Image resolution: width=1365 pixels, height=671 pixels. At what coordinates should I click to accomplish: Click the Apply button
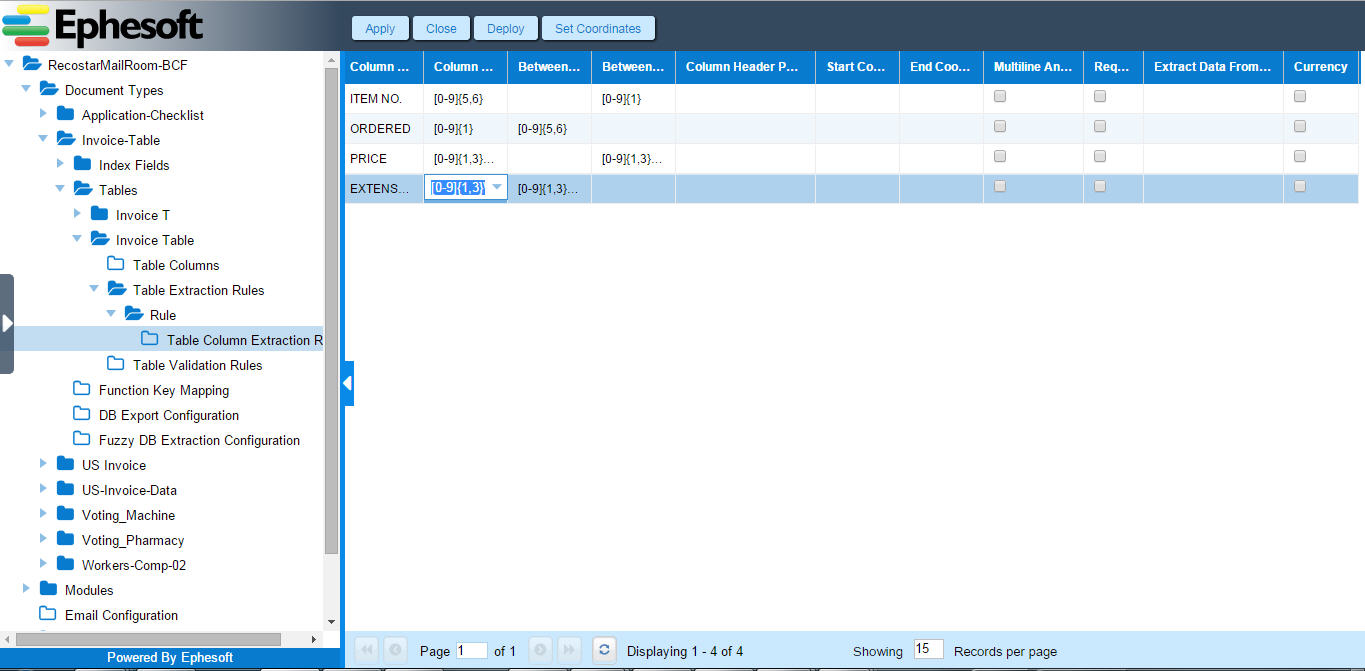(x=380, y=28)
